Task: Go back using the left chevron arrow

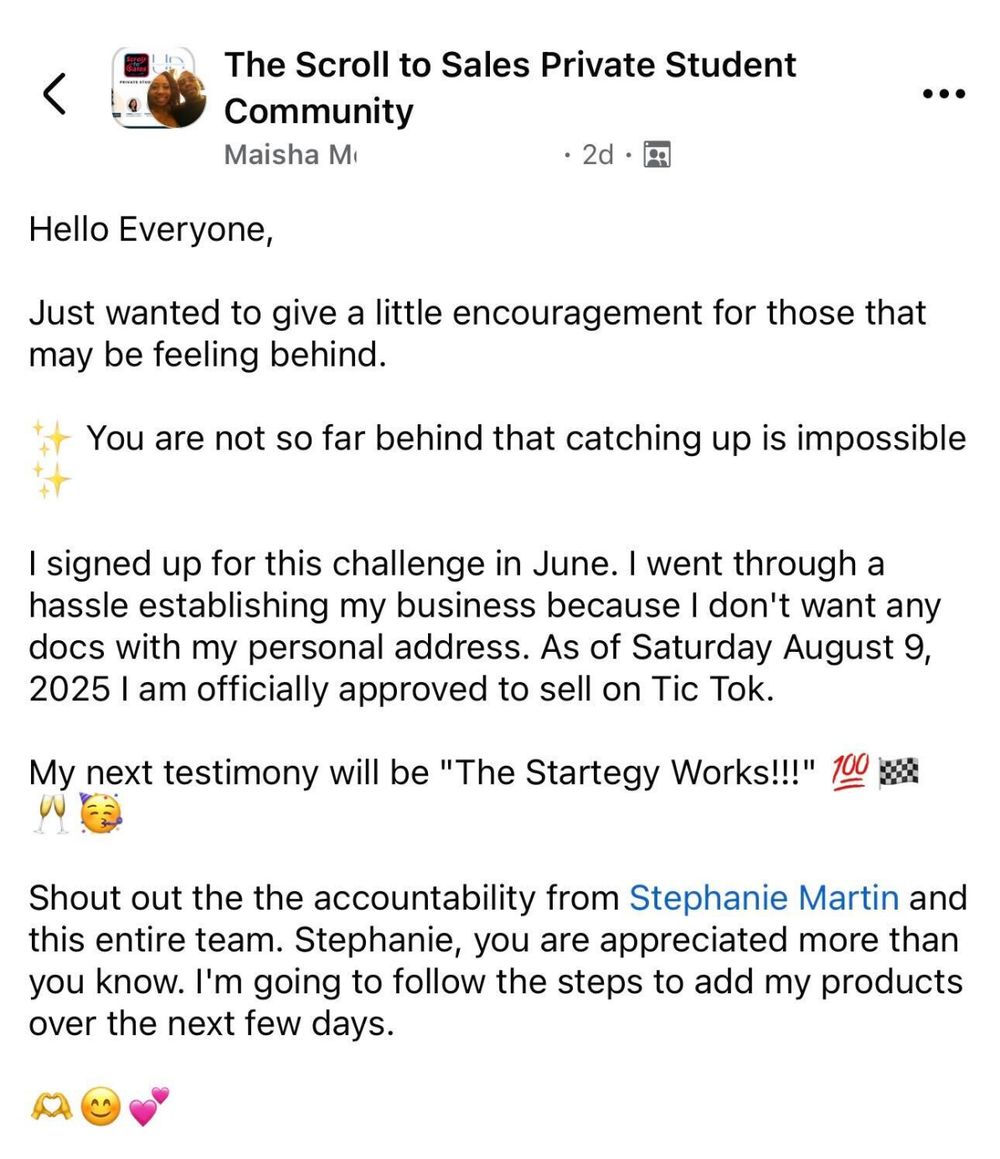Action: 55,93
